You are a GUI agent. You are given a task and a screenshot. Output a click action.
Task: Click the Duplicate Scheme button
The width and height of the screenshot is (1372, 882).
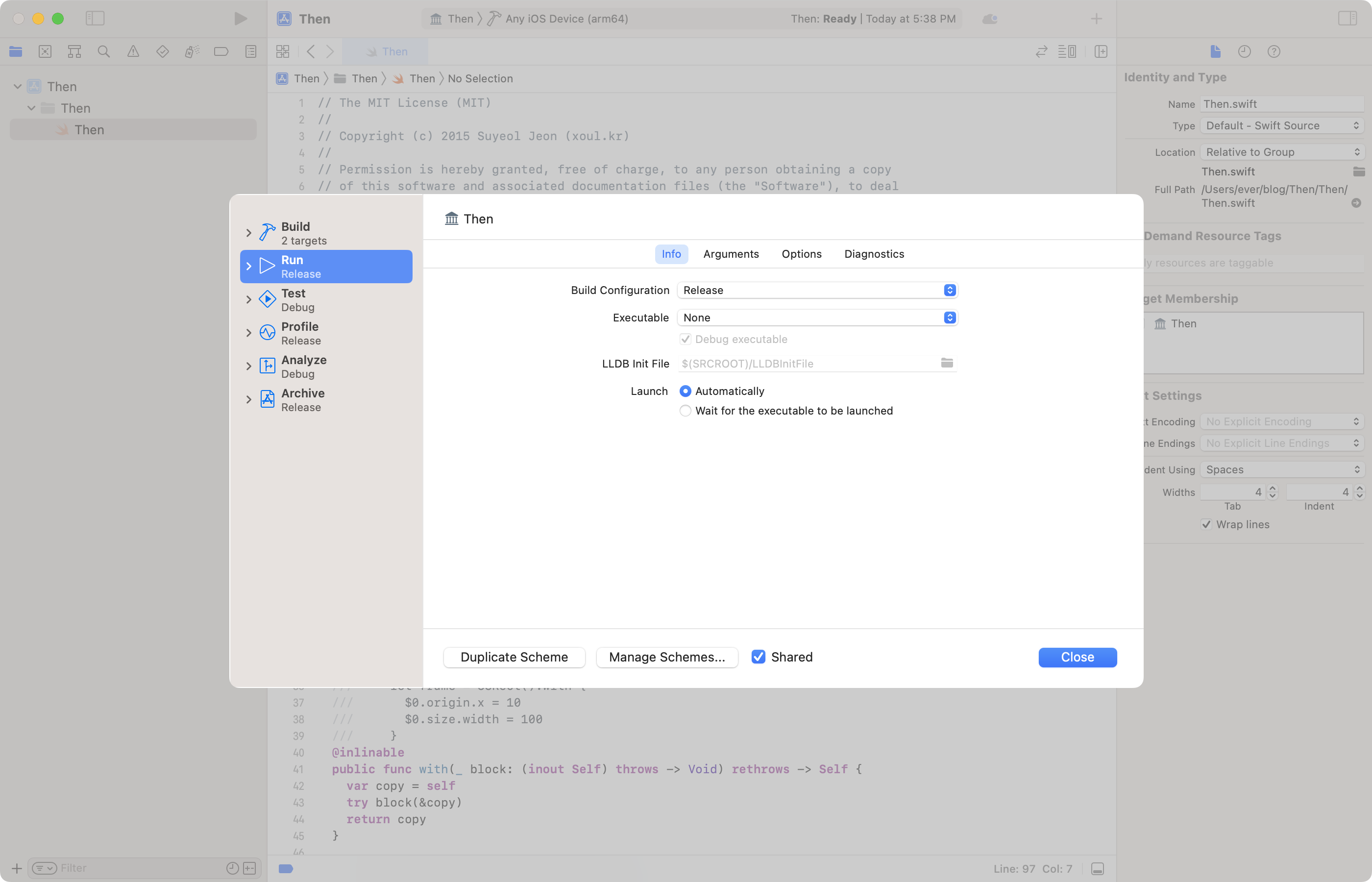[x=514, y=657]
